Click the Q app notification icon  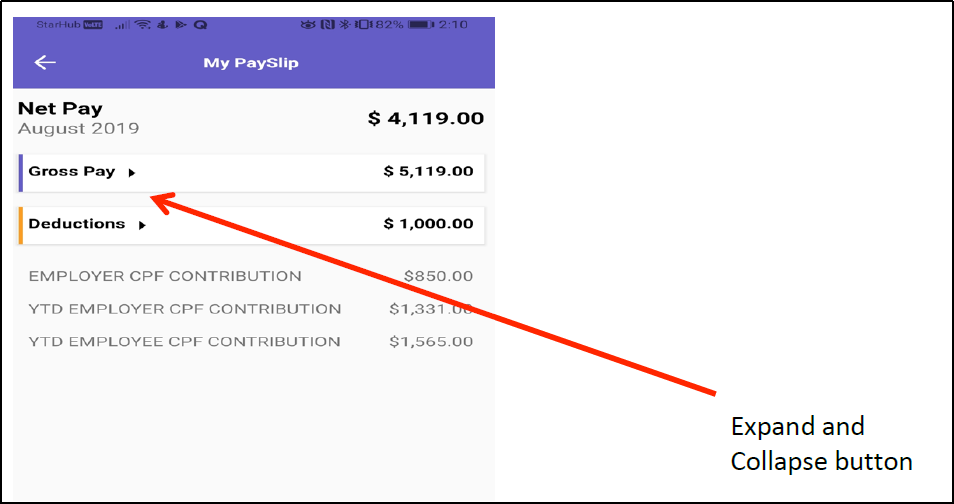click(x=200, y=24)
